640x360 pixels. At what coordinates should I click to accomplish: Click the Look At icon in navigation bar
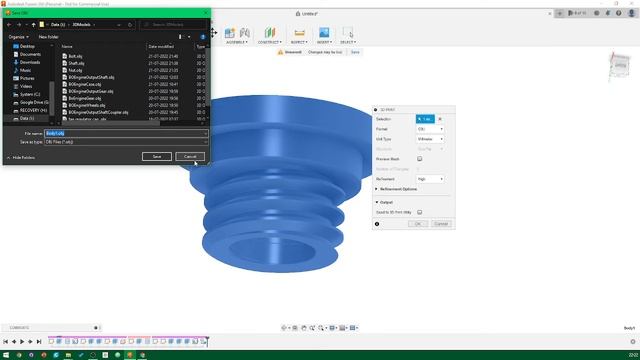(295, 328)
